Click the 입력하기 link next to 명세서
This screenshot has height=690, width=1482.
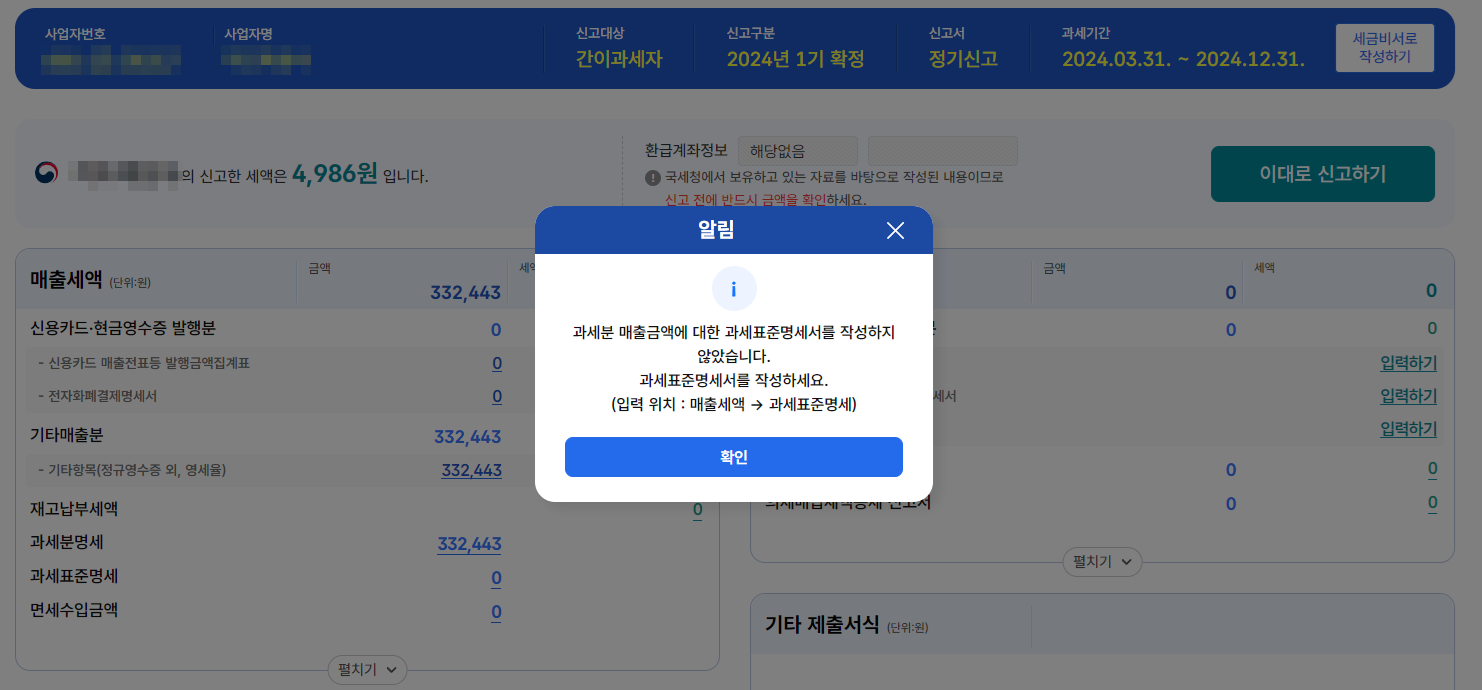pos(1407,395)
